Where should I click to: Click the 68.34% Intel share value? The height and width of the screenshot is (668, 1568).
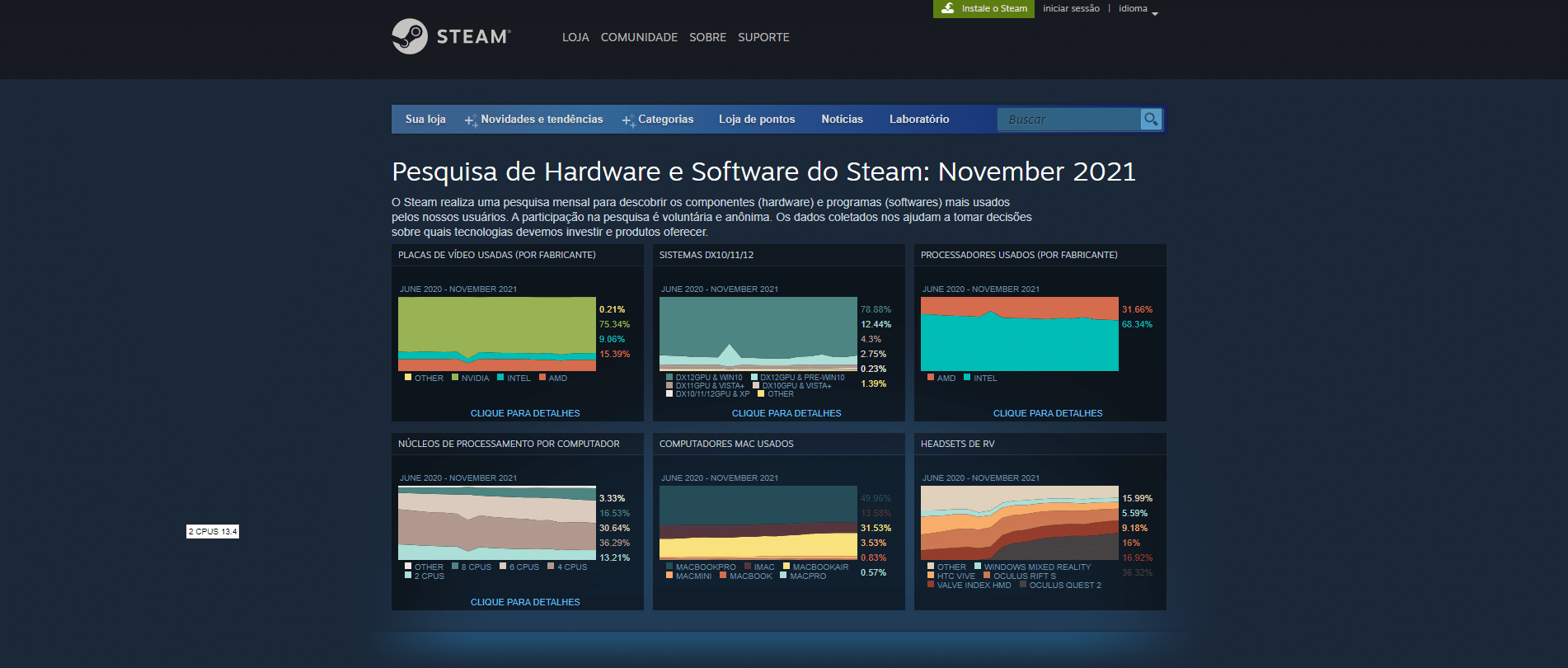click(x=1137, y=324)
